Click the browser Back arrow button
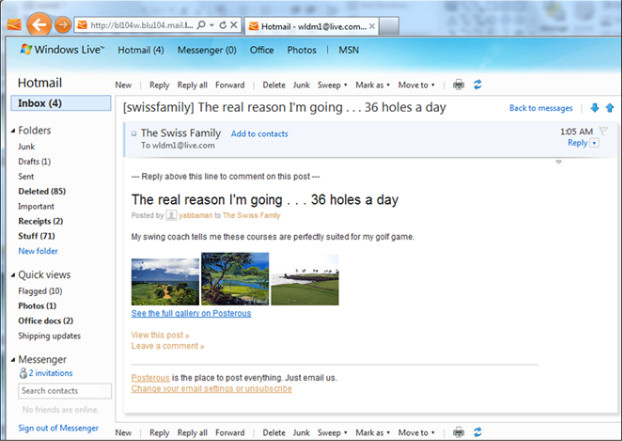Image resolution: width=622 pixels, height=441 pixels. pyautogui.click(x=39, y=25)
